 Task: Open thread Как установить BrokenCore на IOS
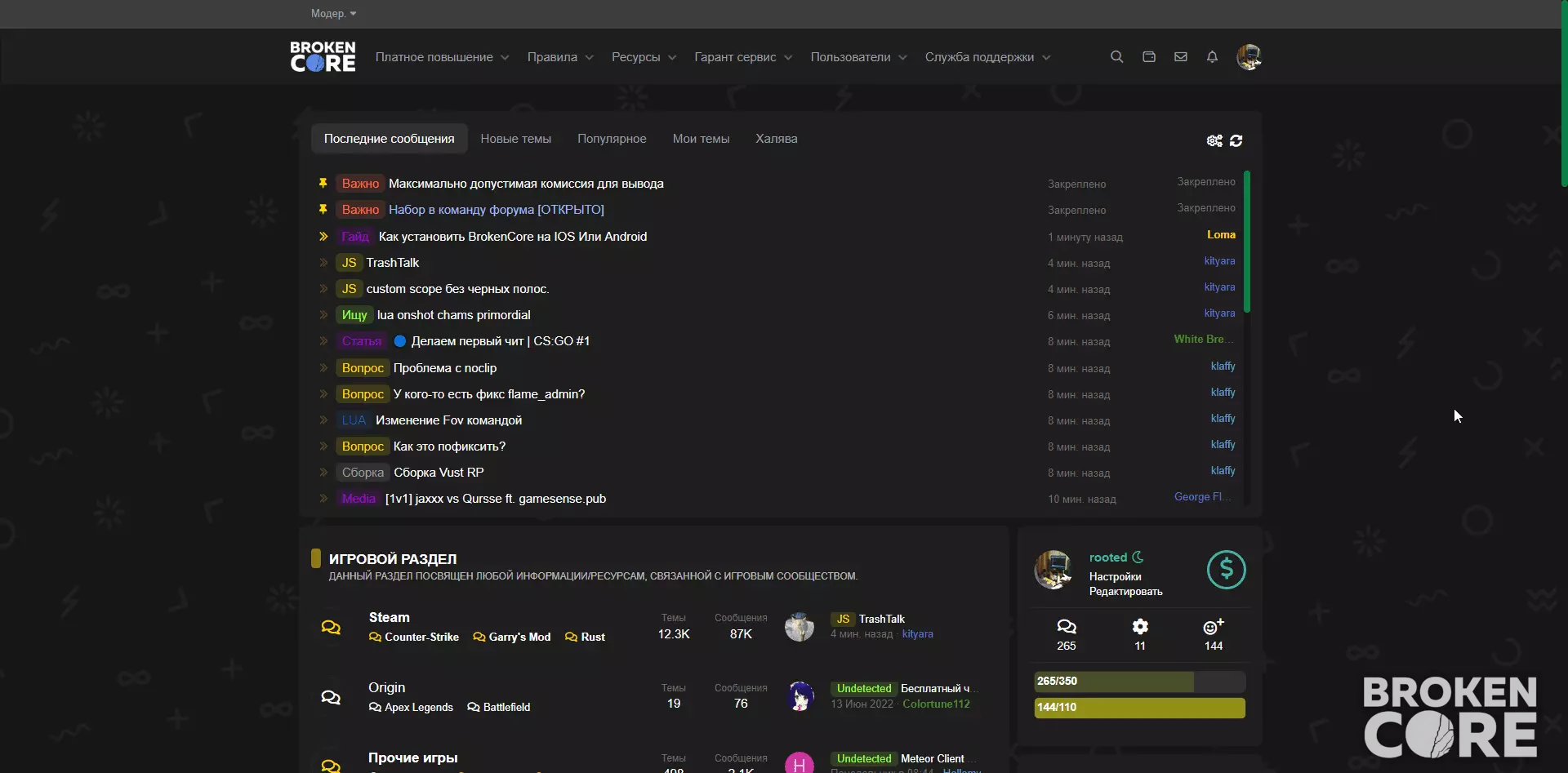513,237
